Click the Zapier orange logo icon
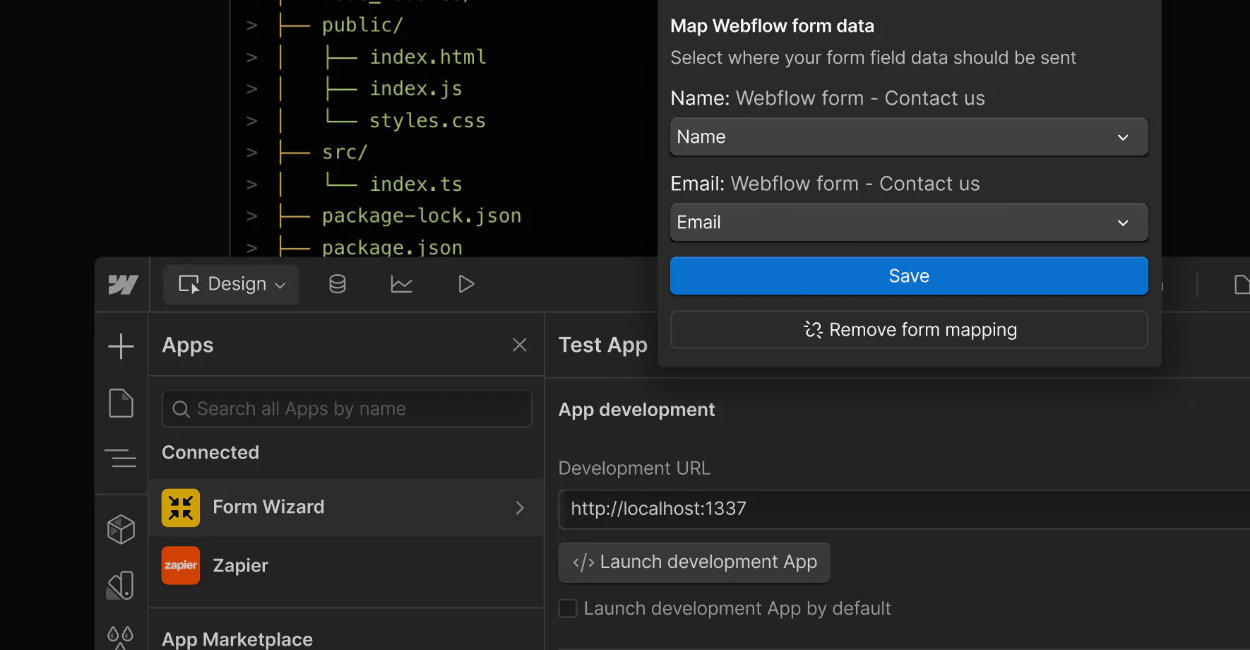This screenshot has height=650, width=1250. point(181,566)
